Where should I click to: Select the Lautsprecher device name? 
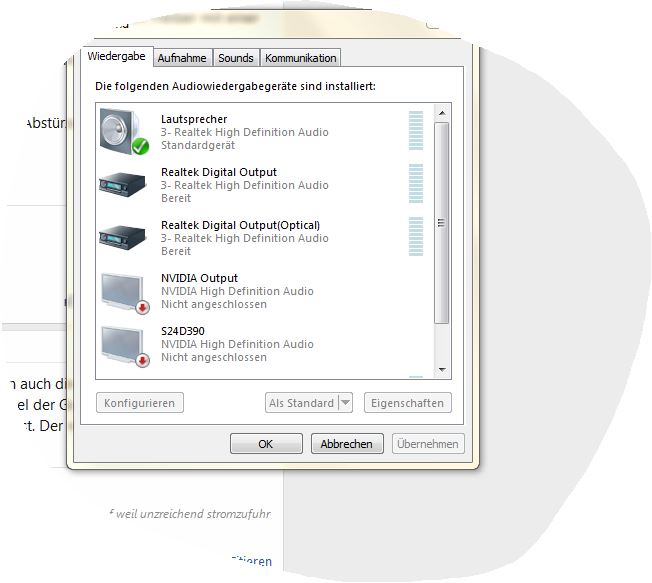tap(194, 119)
